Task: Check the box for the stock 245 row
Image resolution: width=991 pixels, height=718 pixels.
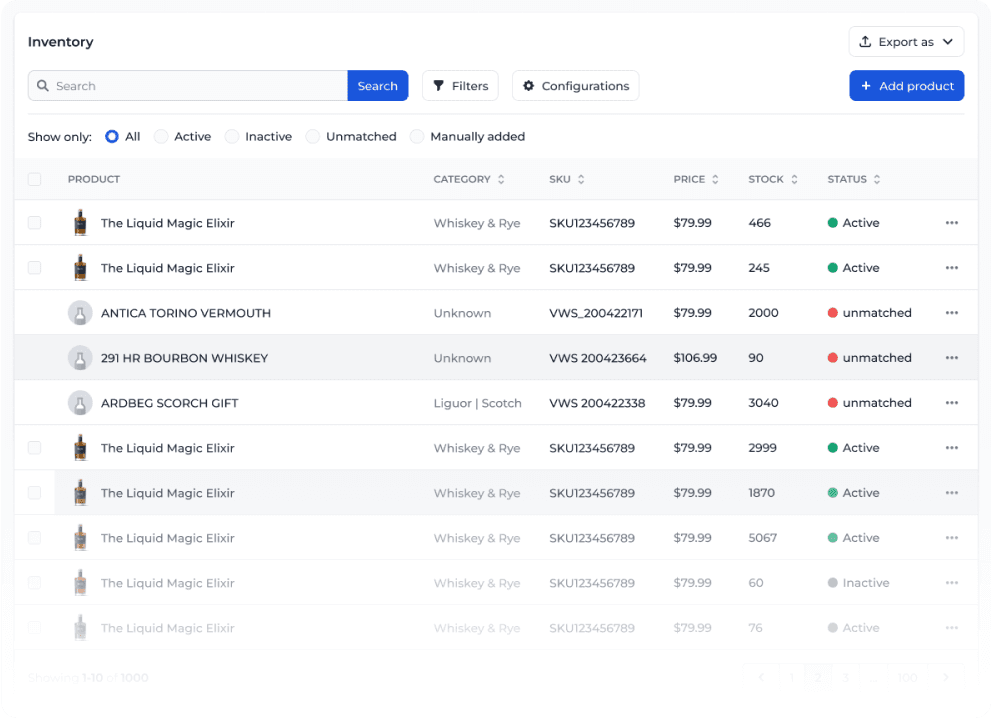Action: tap(35, 268)
